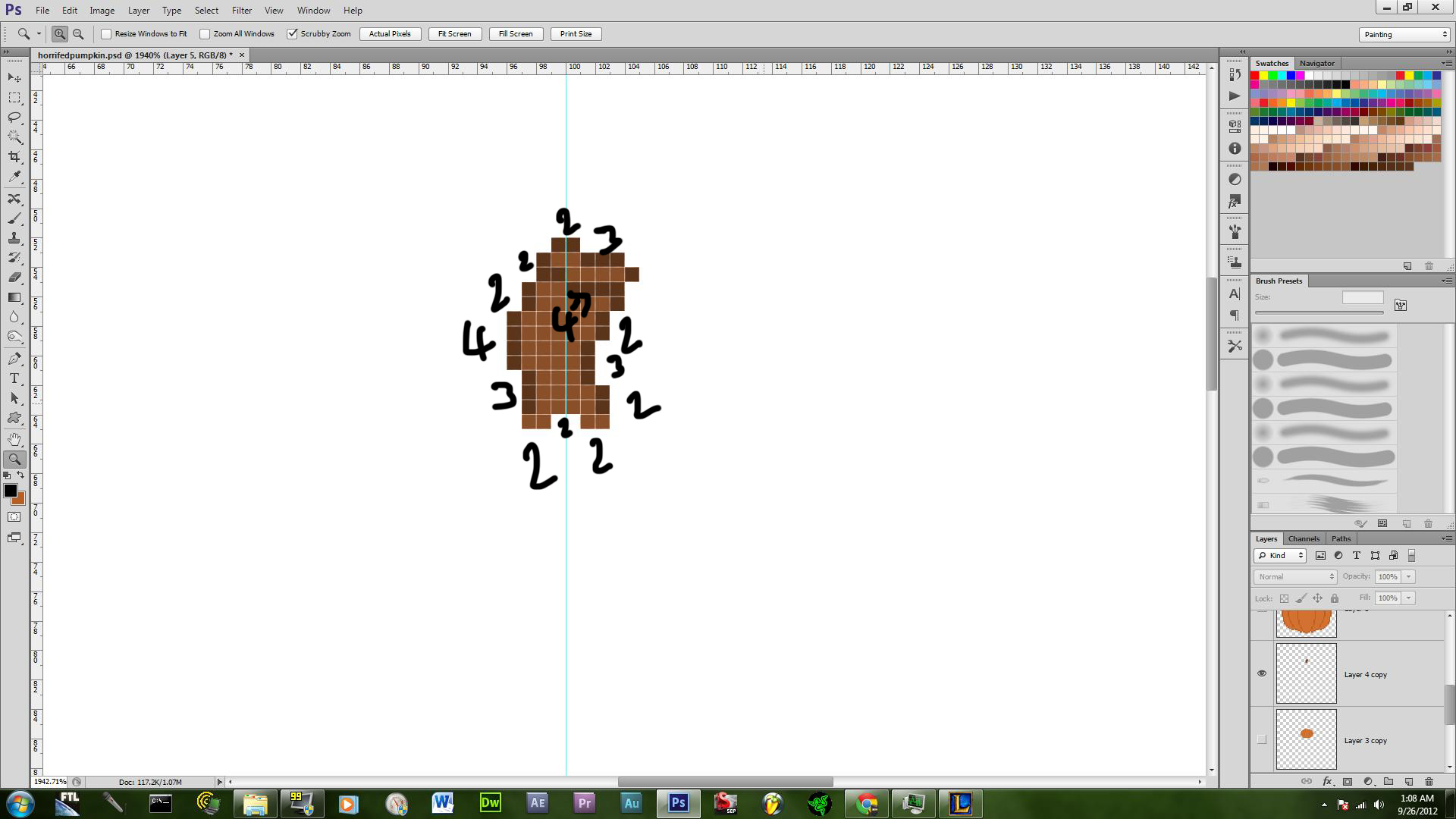This screenshot has height=819, width=1456.
Task: Delete layer using Layers panel trash icon
Action: (1429, 781)
